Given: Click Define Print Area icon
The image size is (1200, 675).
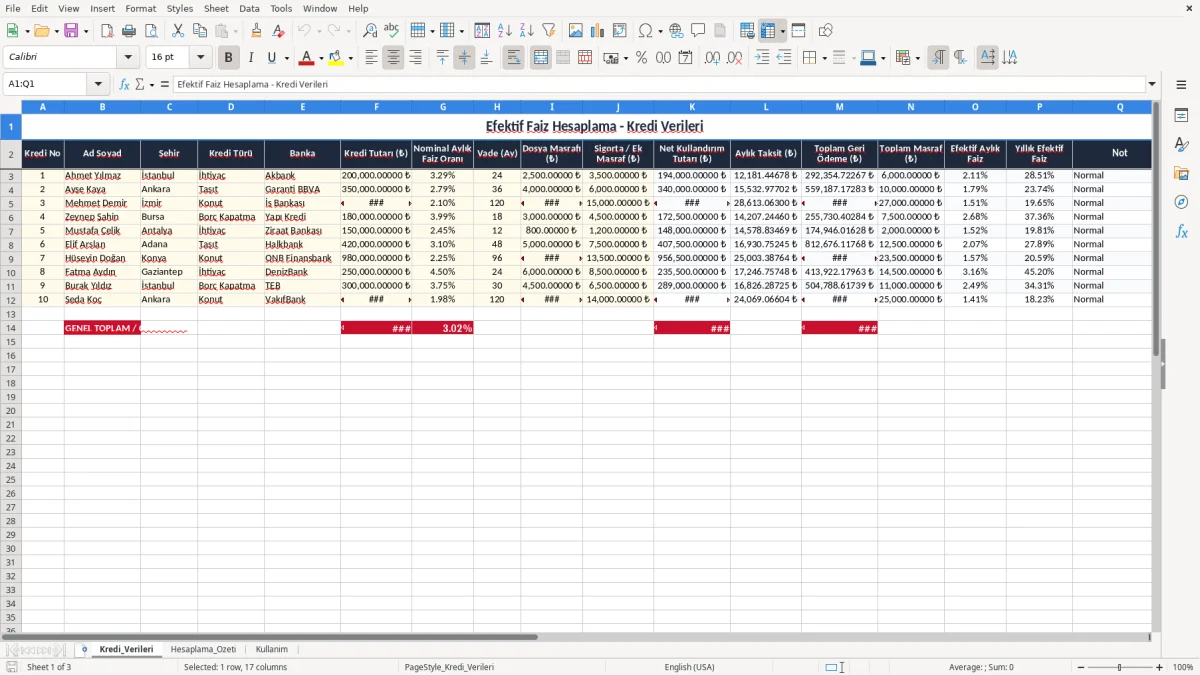Looking at the screenshot, I should pyautogui.click(x=747, y=31).
